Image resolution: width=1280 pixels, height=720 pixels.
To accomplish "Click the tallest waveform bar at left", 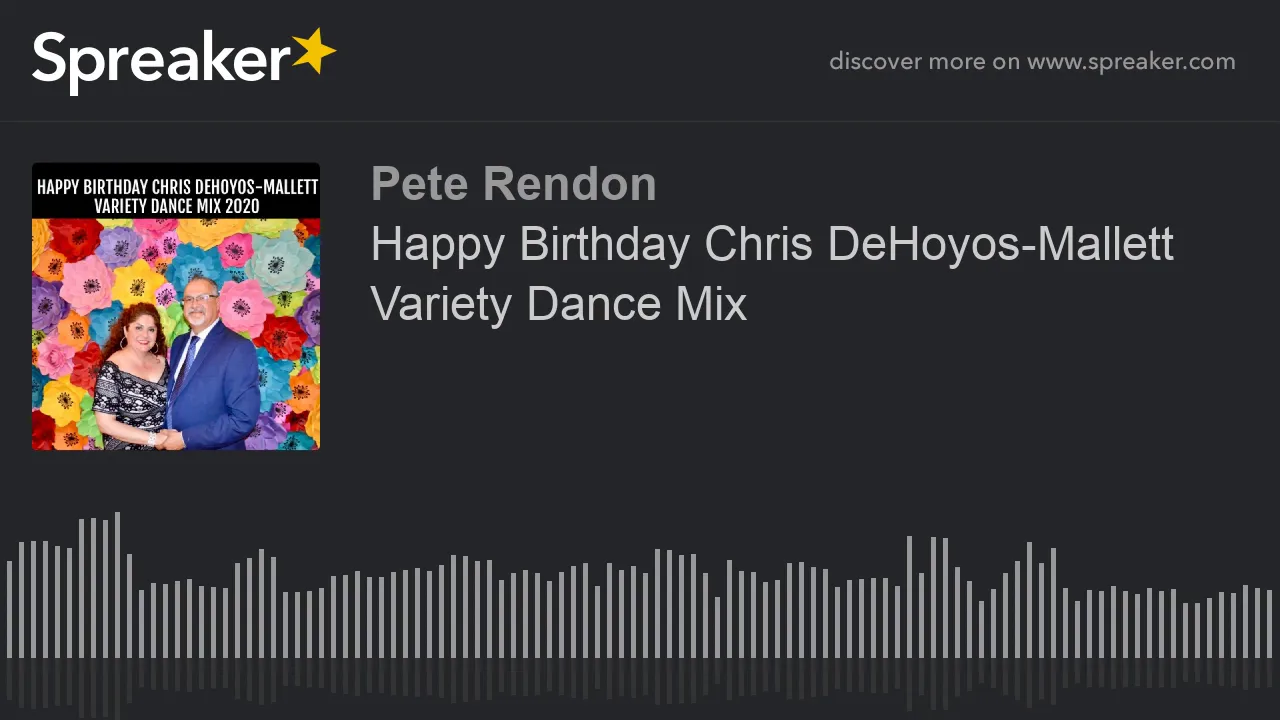I will pyautogui.click(x=117, y=585).
